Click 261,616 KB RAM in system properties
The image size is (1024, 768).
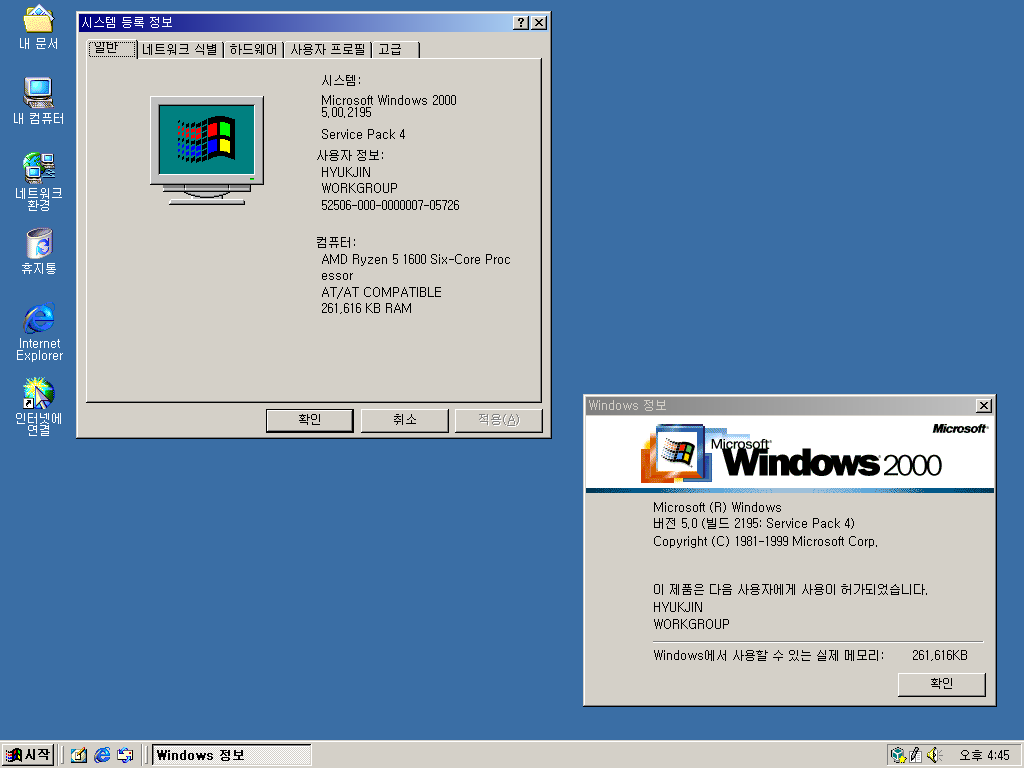click(366, 308)
